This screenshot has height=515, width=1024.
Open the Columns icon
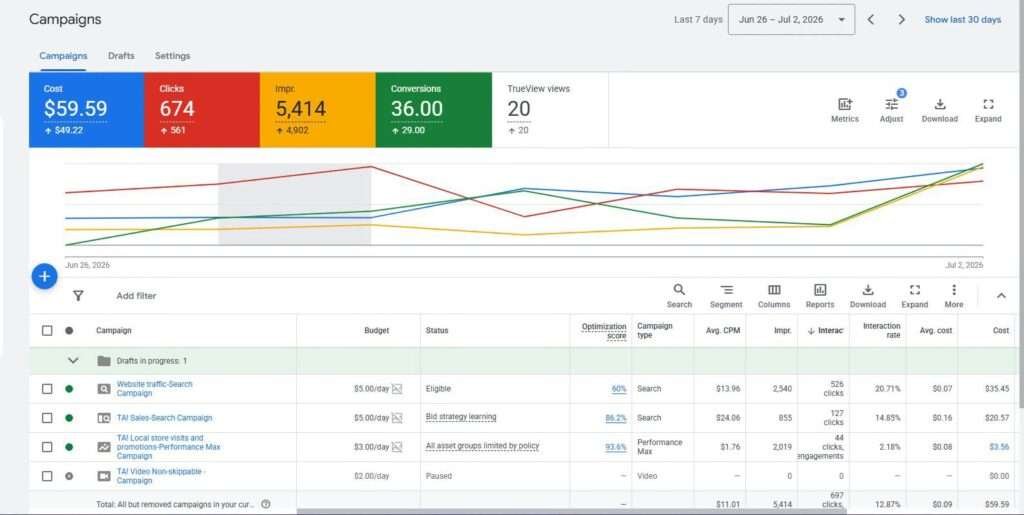(x=774, y=290)
